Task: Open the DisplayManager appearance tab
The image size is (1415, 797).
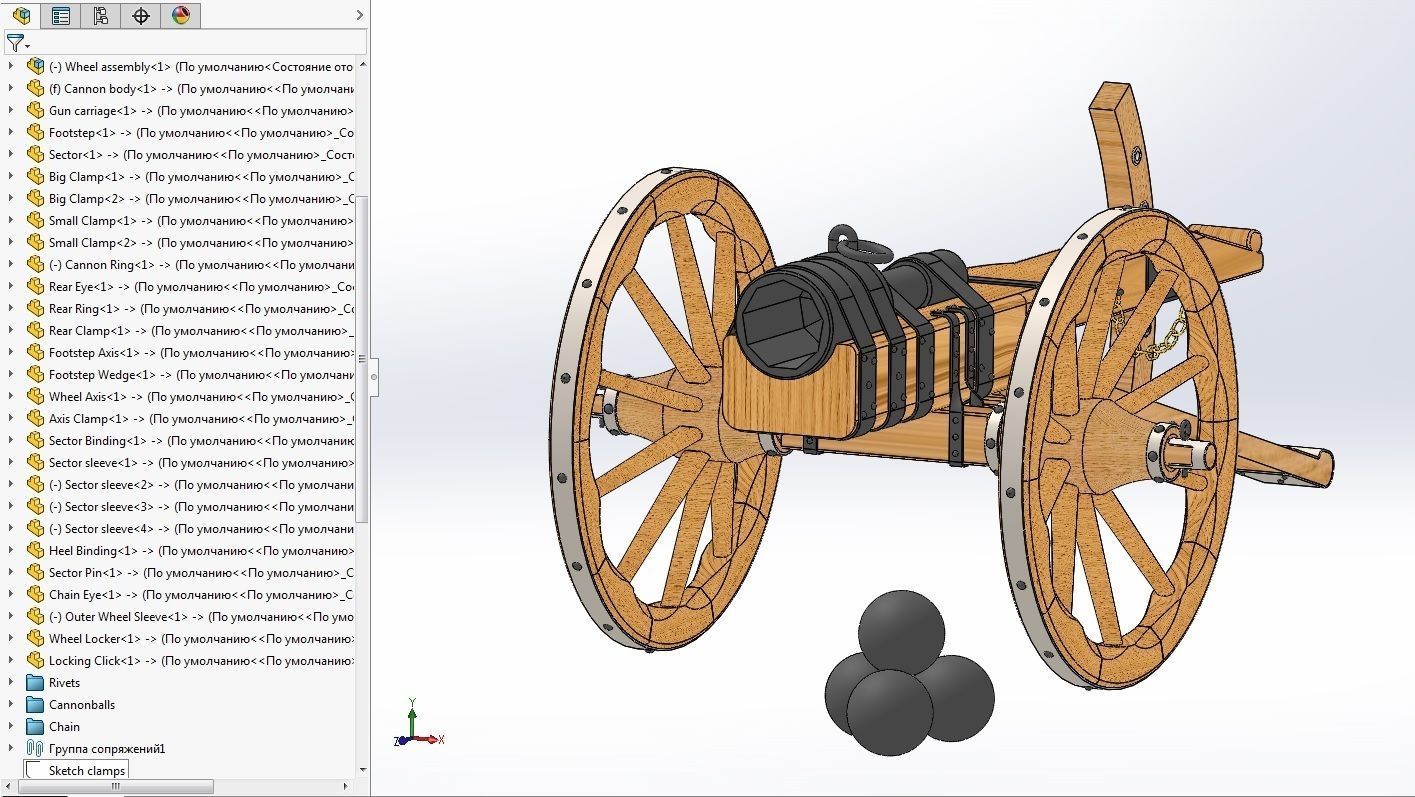Action: tap(180, 15)
